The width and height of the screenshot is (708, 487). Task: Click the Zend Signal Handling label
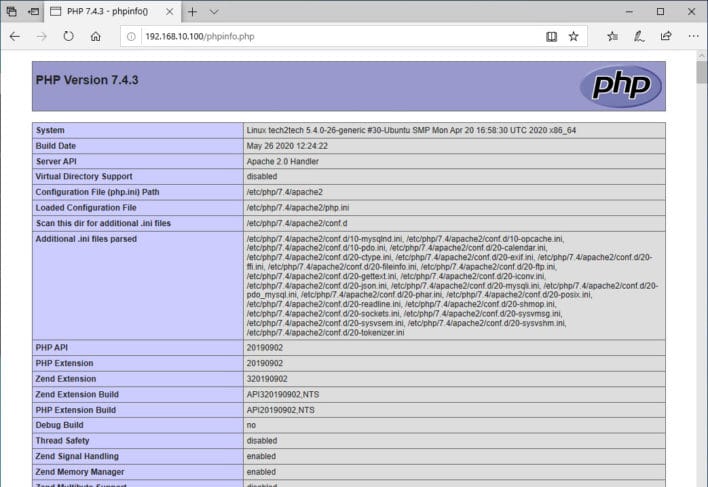(77, 456)
